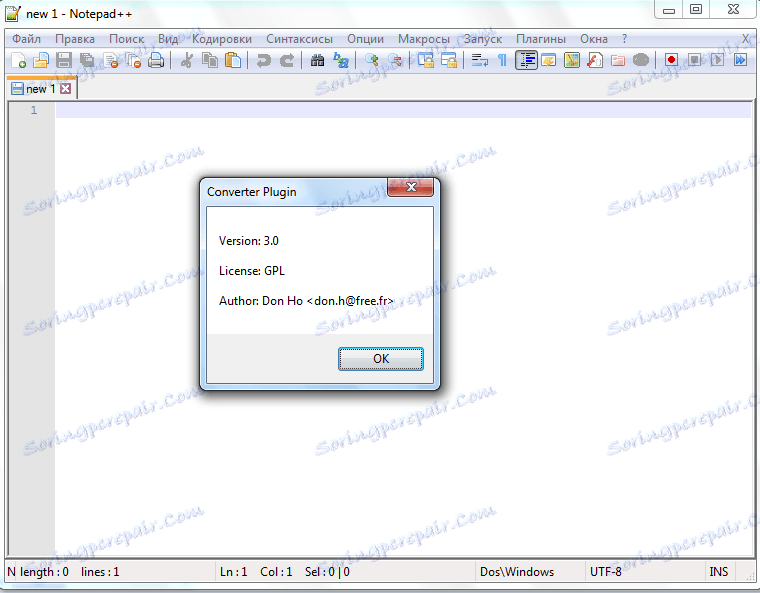The height and width of the screenshot is (593, 760).
Task: Click the Save All toolbar icon
Action: click(x=87, y=61)
